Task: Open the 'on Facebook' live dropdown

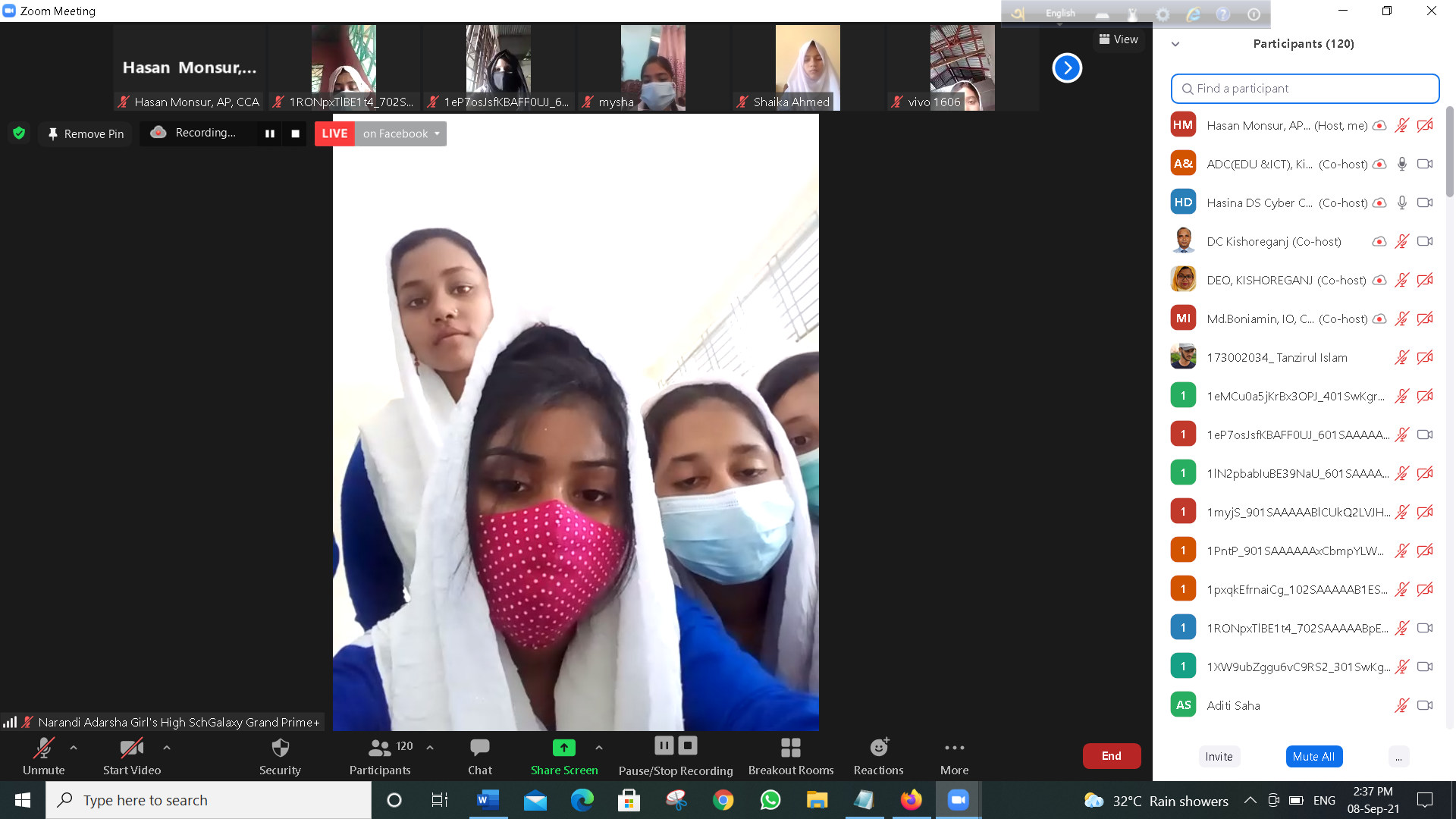Action: (x=400, y=133)
